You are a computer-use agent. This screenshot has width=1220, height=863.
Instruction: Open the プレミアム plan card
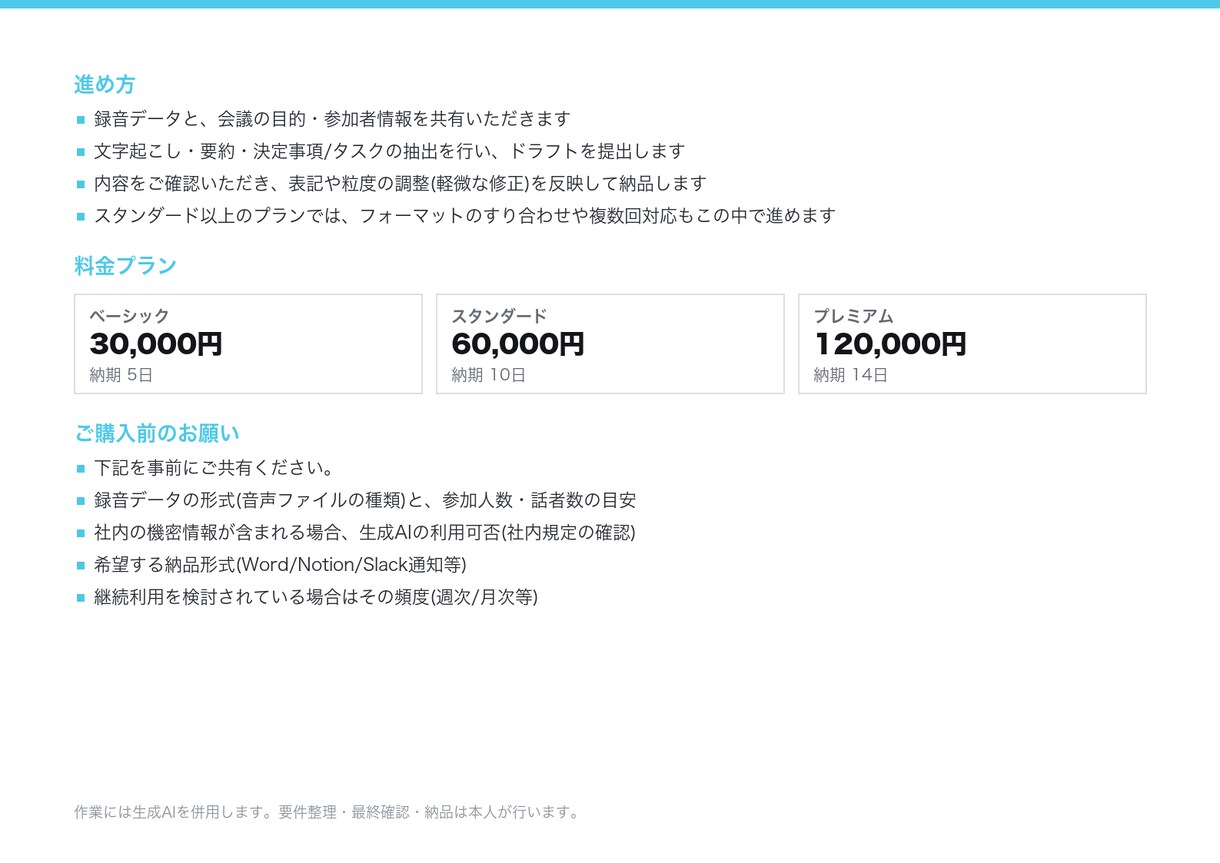click(972, 344)
